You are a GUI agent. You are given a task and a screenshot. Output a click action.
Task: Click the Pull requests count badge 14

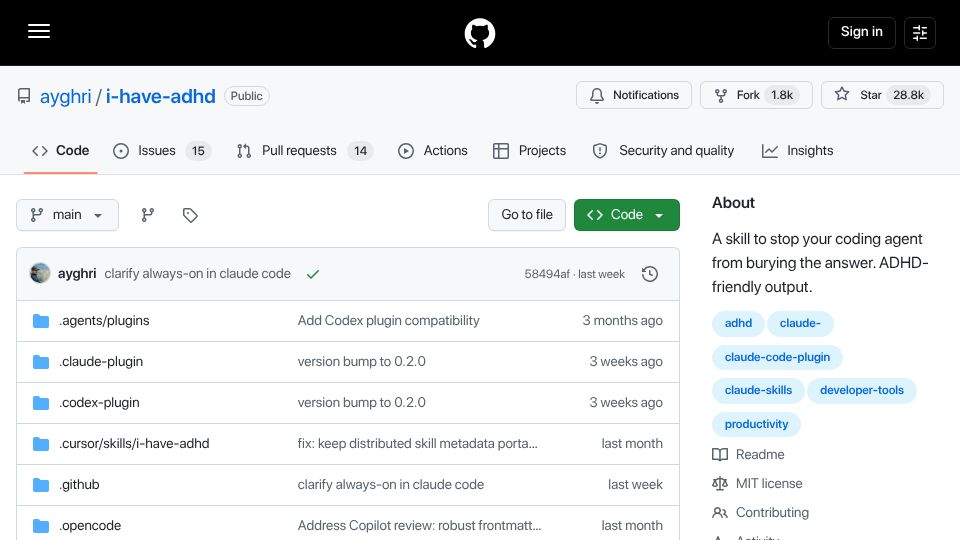(361, 151)
